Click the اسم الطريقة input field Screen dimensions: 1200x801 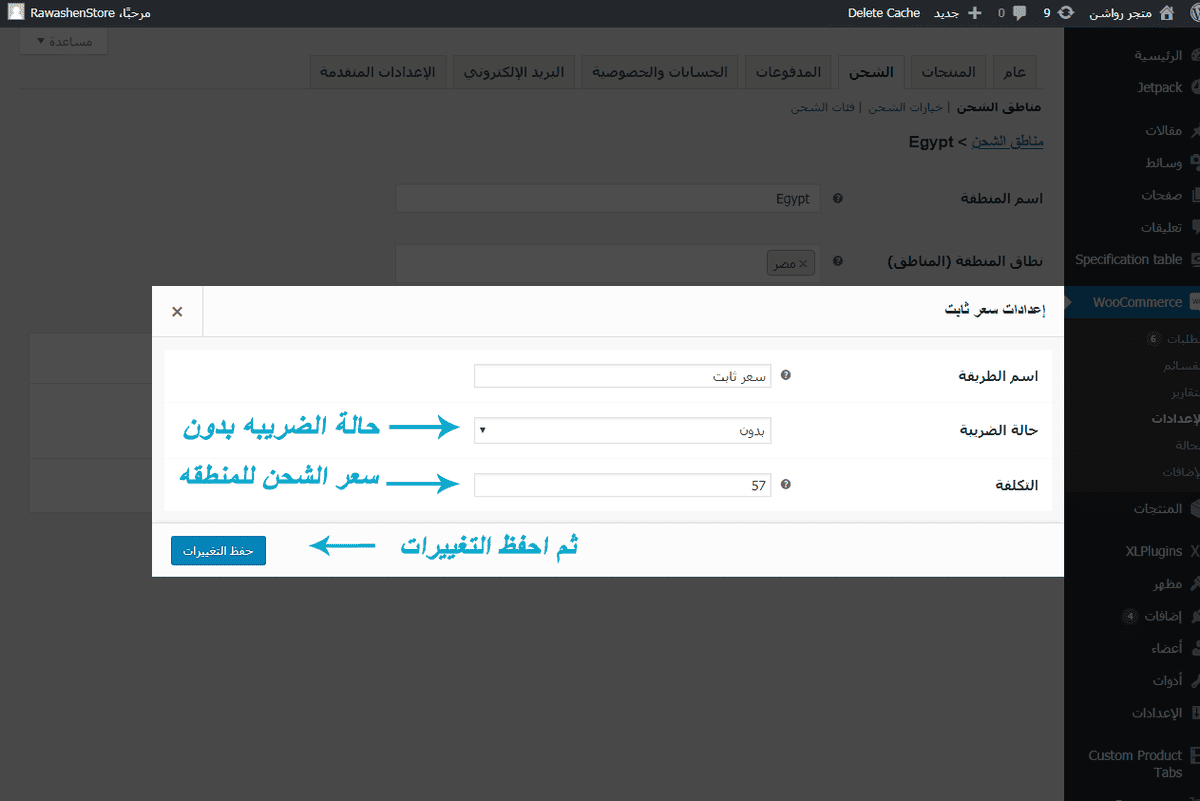[x=623, y=376]
